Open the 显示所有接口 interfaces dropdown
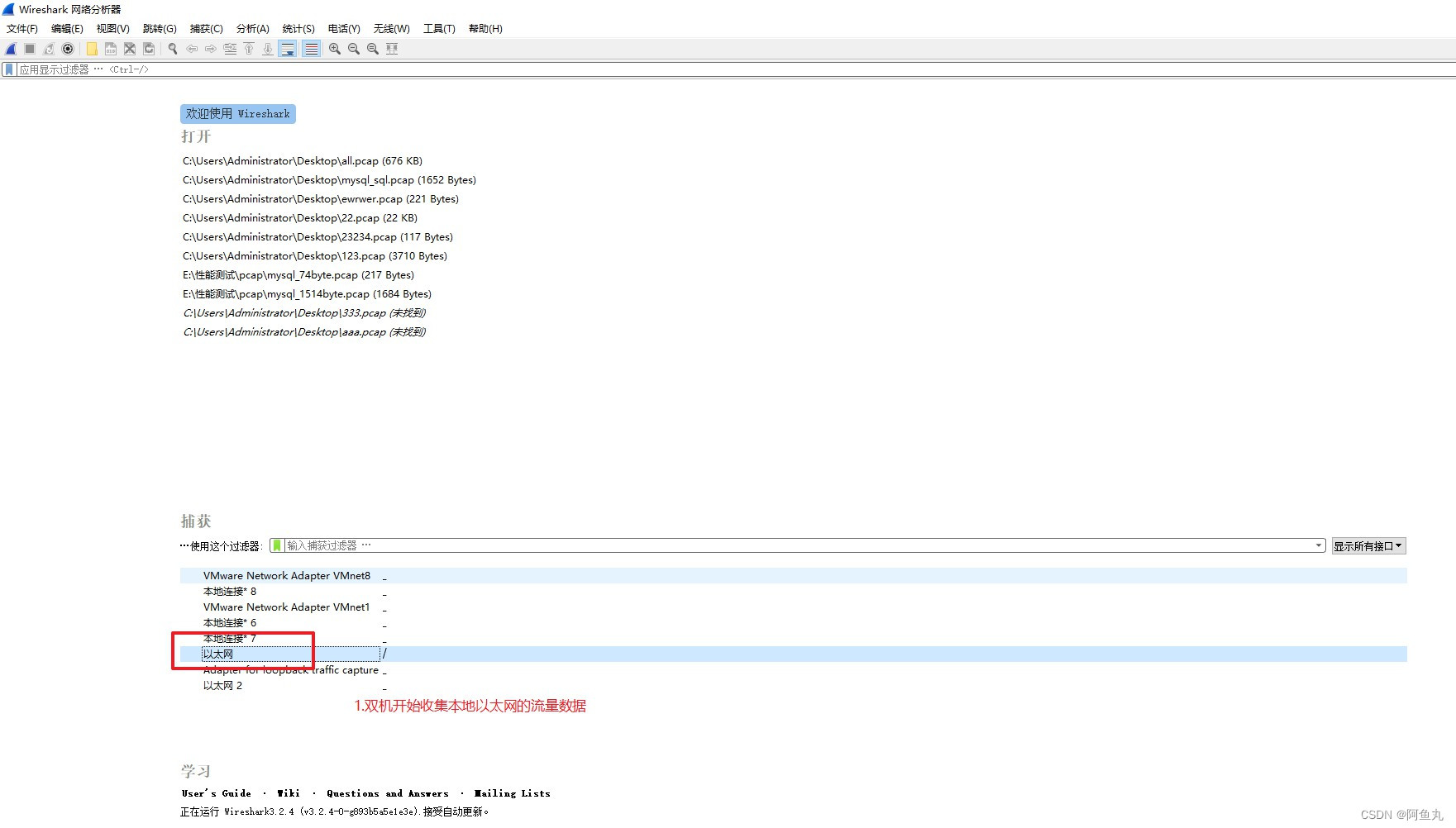This screenshot has height=828, width=1456. point(1368,545)
